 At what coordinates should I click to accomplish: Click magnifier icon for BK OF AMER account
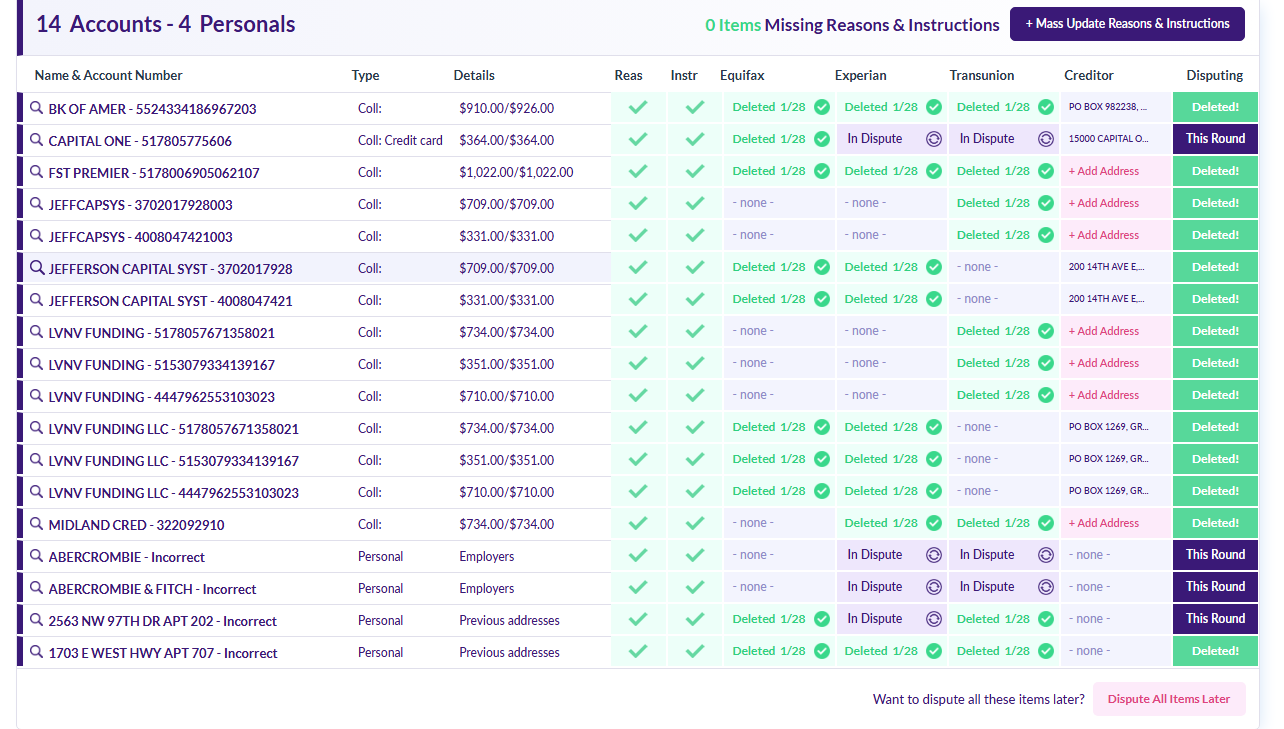pyautogui.click(x=37, y=108)
